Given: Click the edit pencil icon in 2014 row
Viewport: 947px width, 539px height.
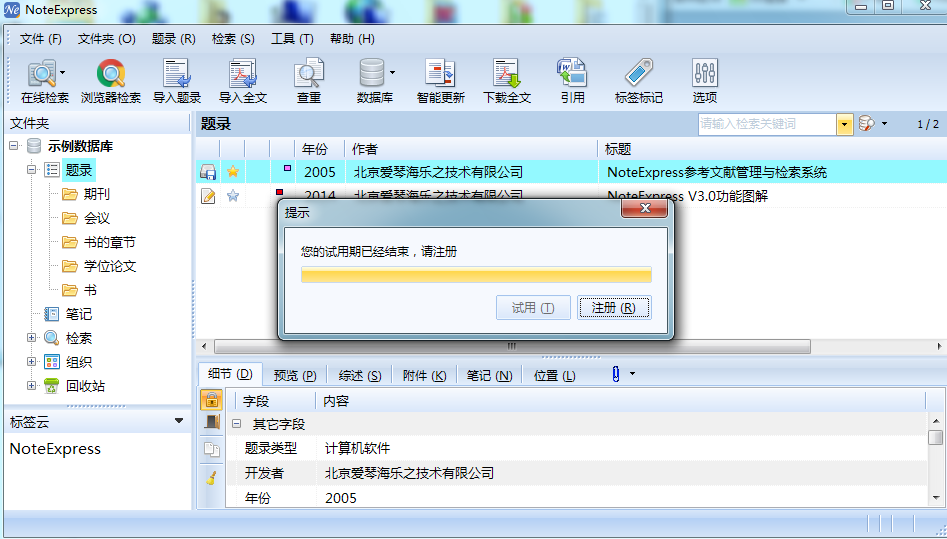Looking at the screenshot, I should [x=208, y=196].
